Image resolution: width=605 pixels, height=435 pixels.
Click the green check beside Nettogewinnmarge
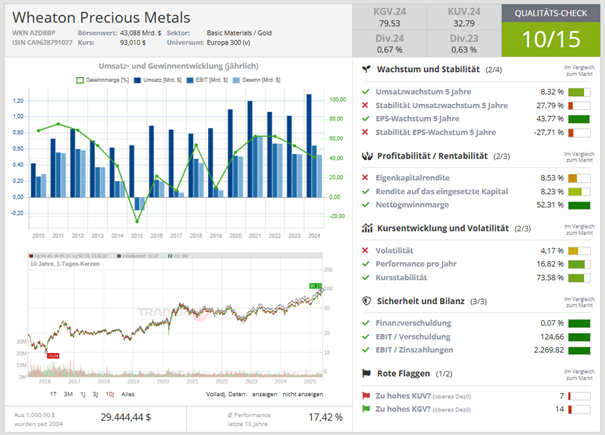365,205
